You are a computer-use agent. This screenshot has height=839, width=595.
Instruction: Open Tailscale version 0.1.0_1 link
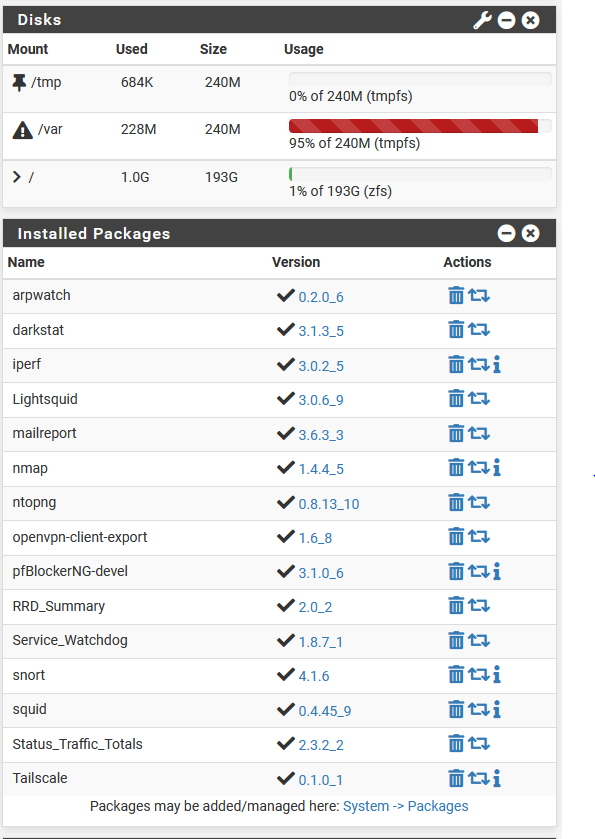click(x=321, y=780)
